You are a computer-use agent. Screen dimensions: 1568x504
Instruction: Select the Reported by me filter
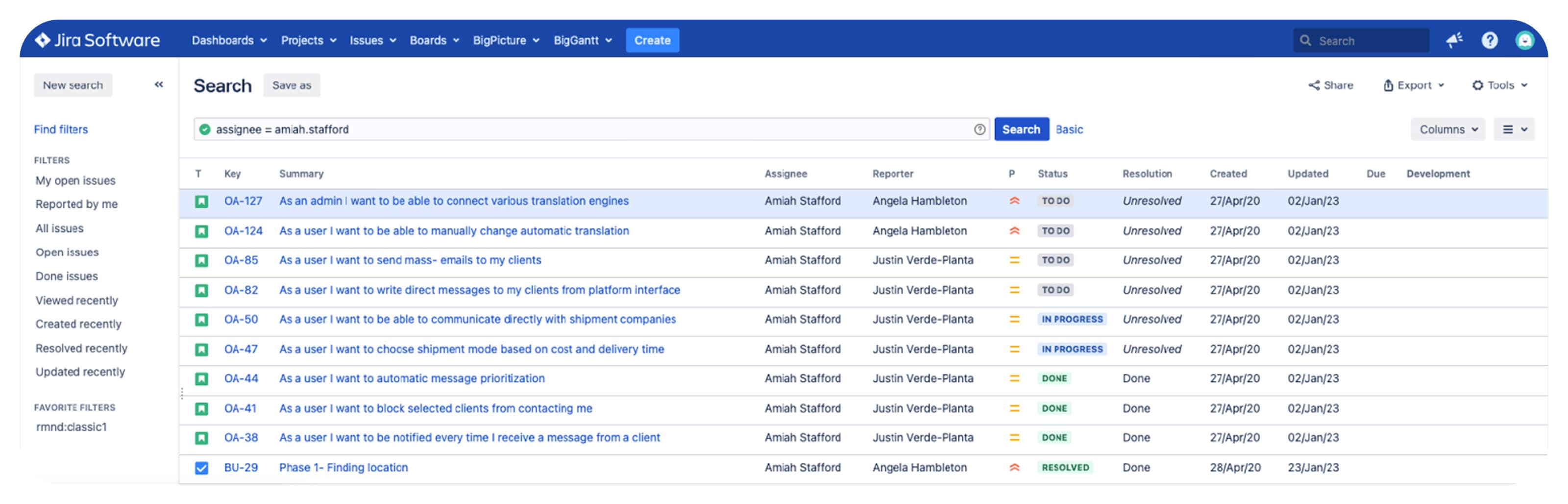click(77, 204)
